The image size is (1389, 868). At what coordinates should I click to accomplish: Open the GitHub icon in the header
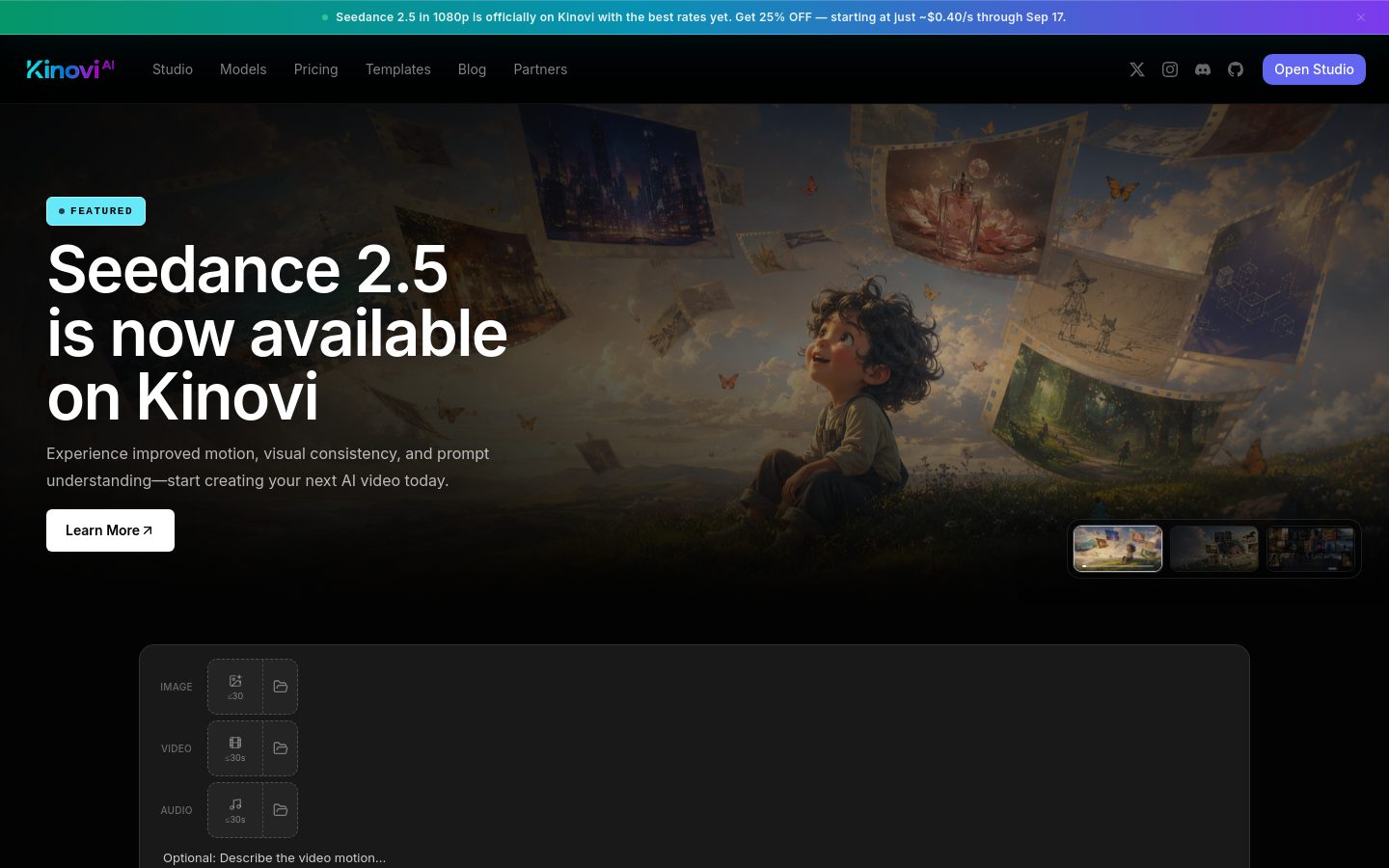pos(1236,69)
